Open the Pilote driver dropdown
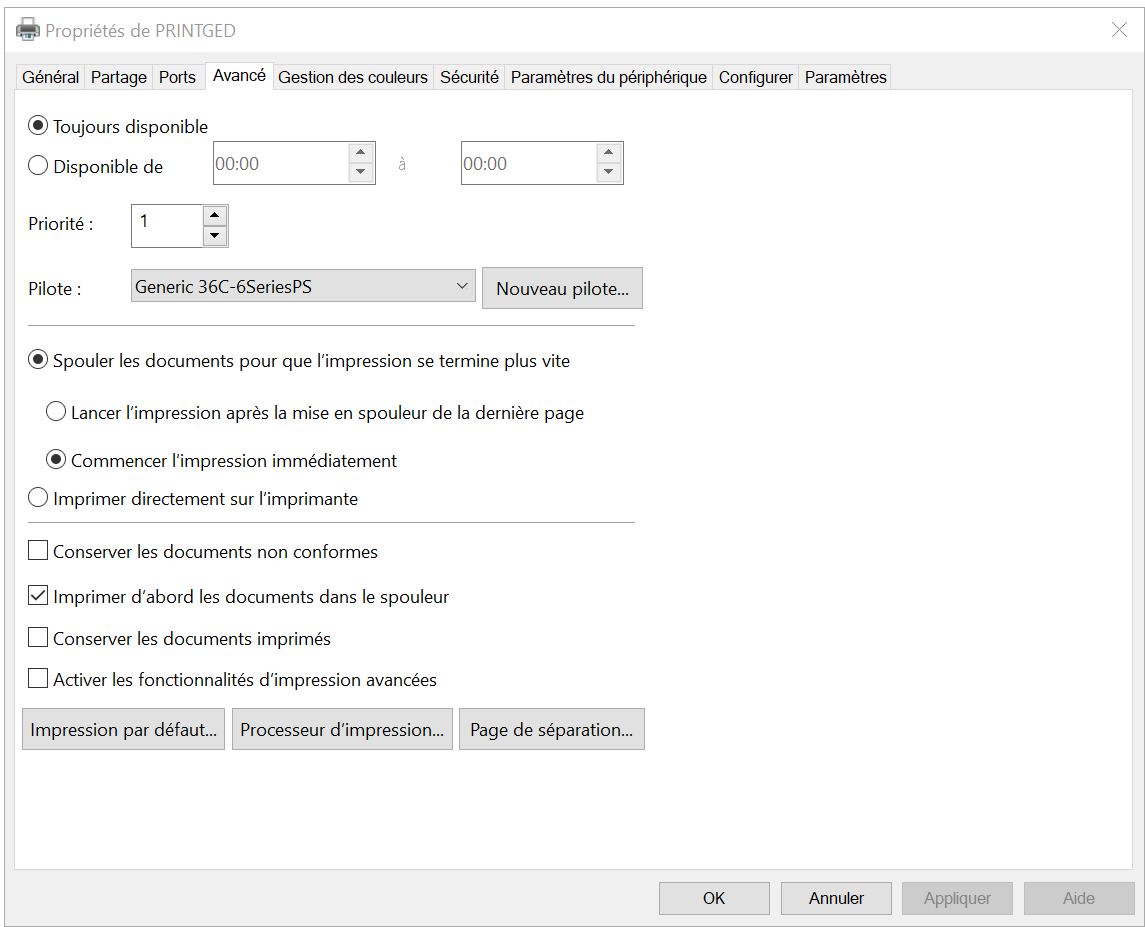The image size is (1145, 927). (x=303, y=286)
